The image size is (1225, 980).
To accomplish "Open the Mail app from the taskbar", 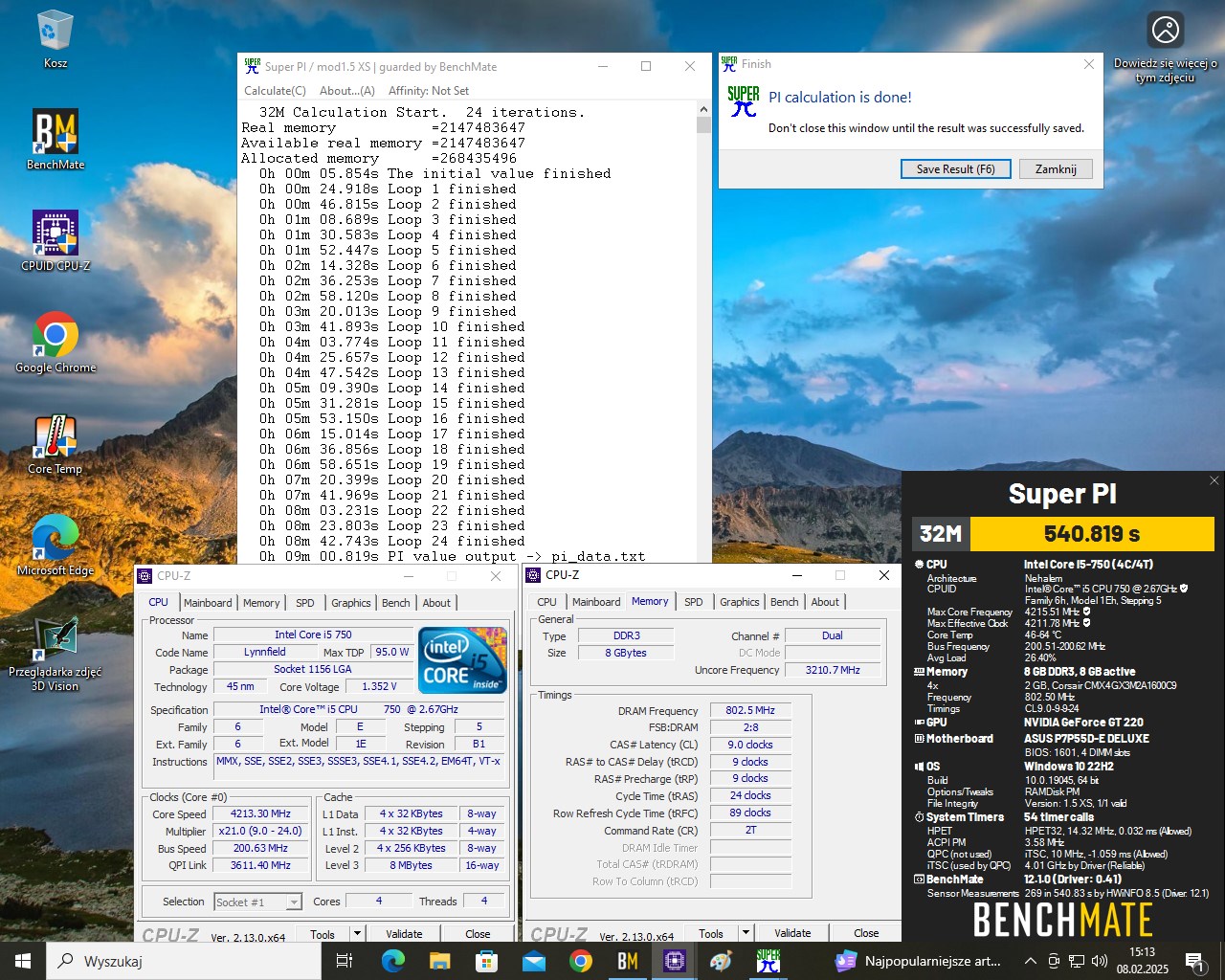I will point(533,961).
